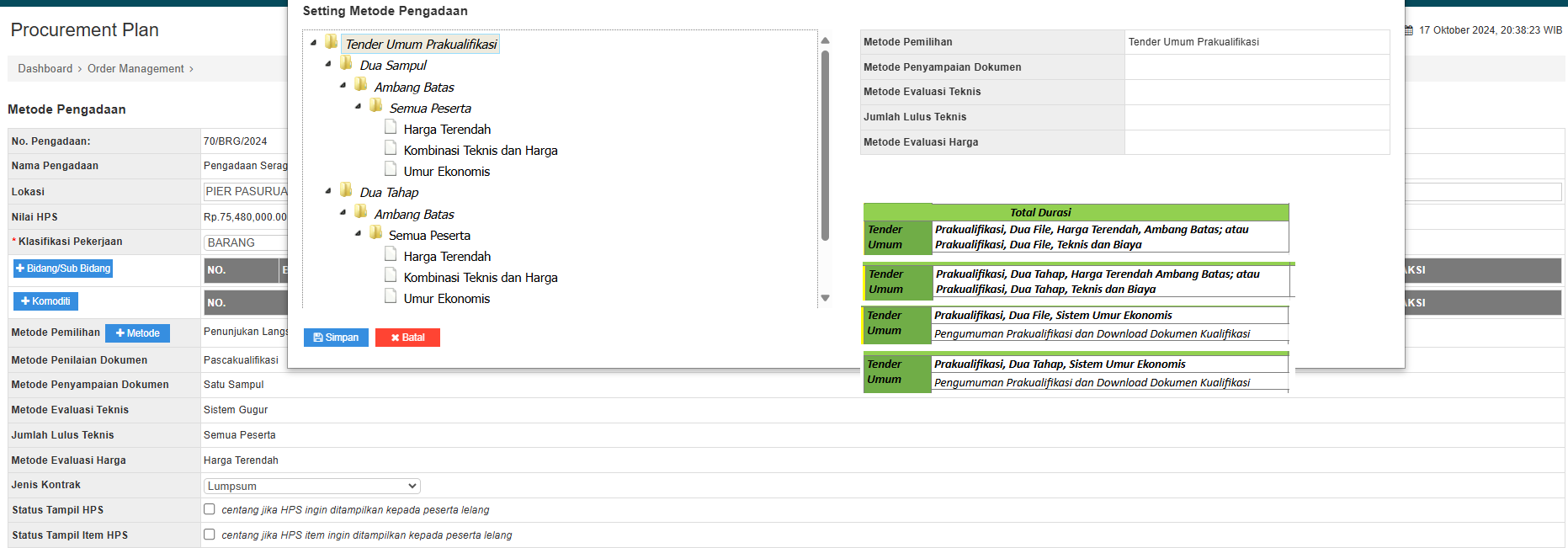Click the 70/BRG/2024 procurement number
The width and height of the screenshot is (1568, 548).
click(235, 141)
